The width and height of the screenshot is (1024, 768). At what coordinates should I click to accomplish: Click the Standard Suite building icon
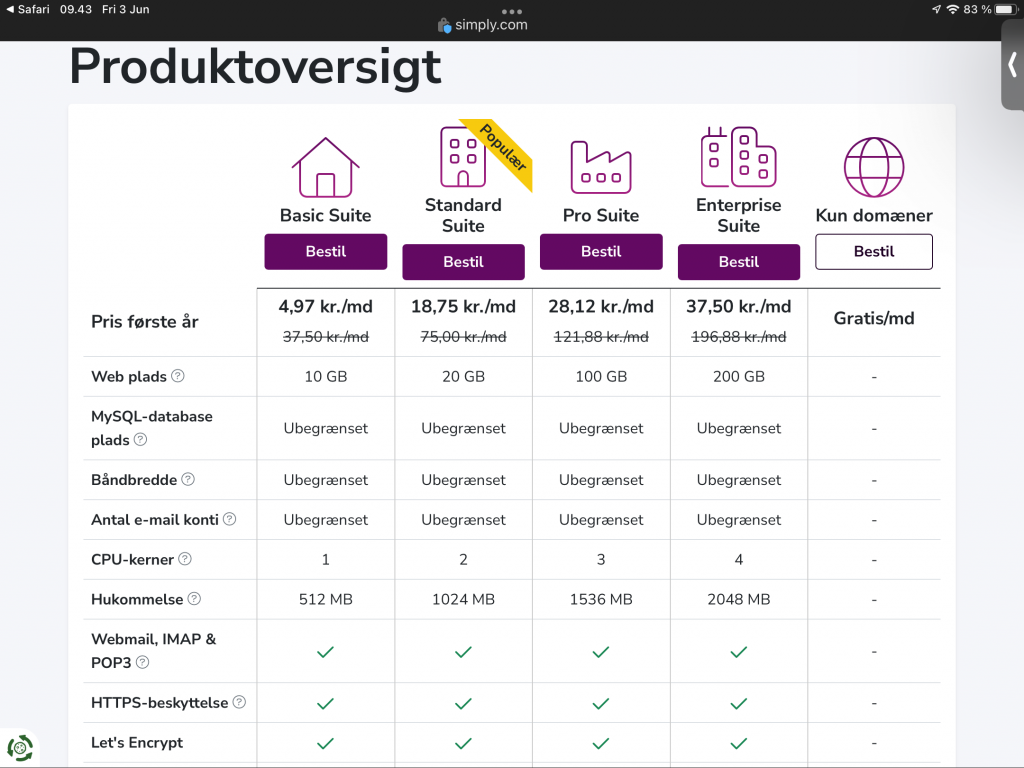(x=462, y=157)
